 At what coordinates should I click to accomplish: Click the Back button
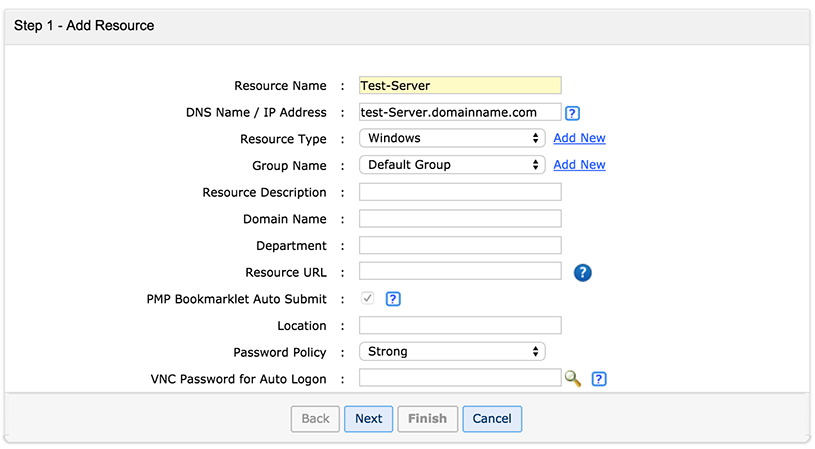315,419
